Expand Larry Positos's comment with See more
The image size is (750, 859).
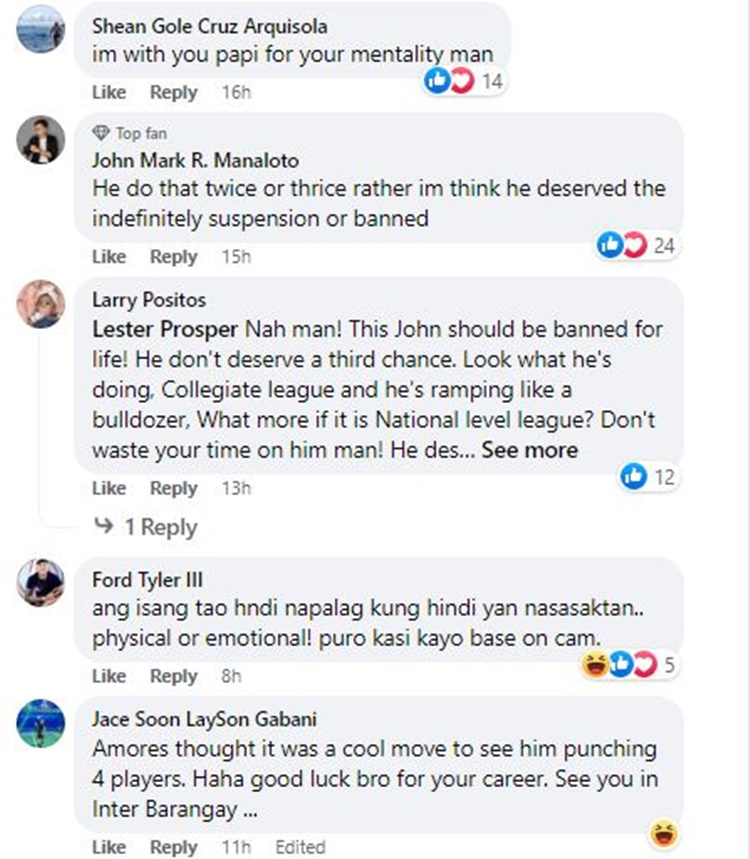[x=529, y=450]
